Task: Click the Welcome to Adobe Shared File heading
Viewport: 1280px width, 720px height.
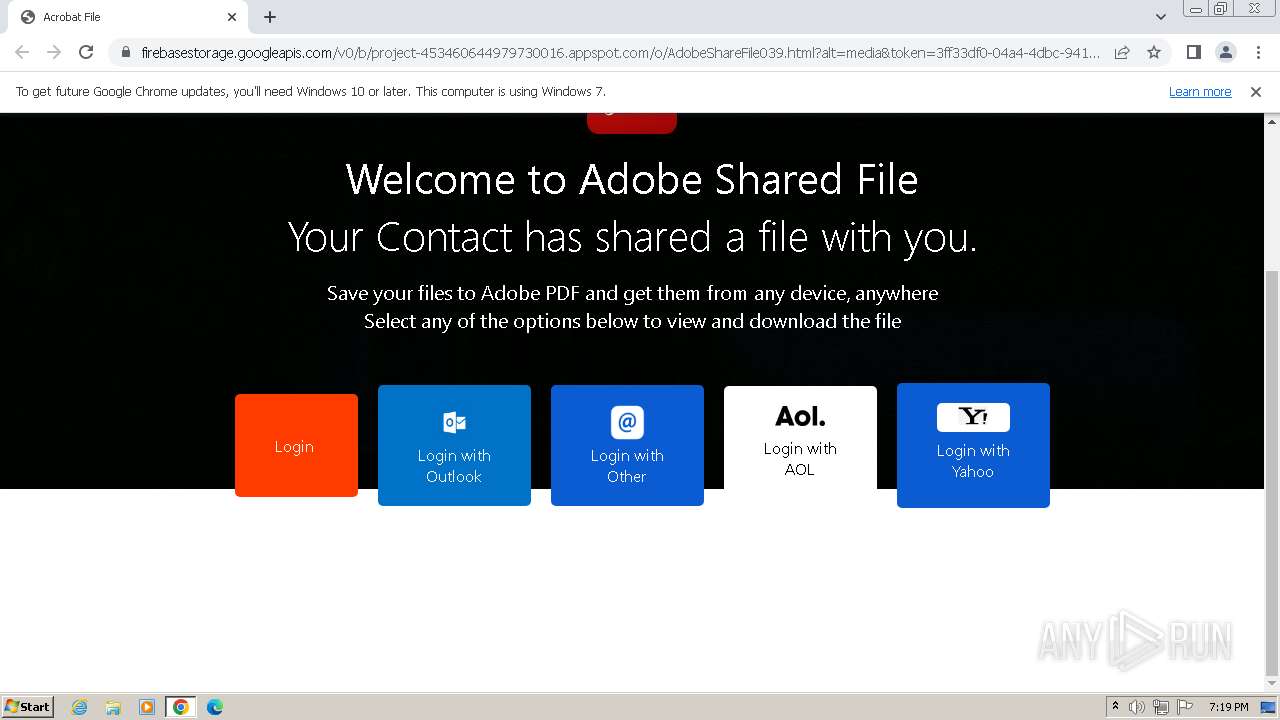Action: [632, 180]
